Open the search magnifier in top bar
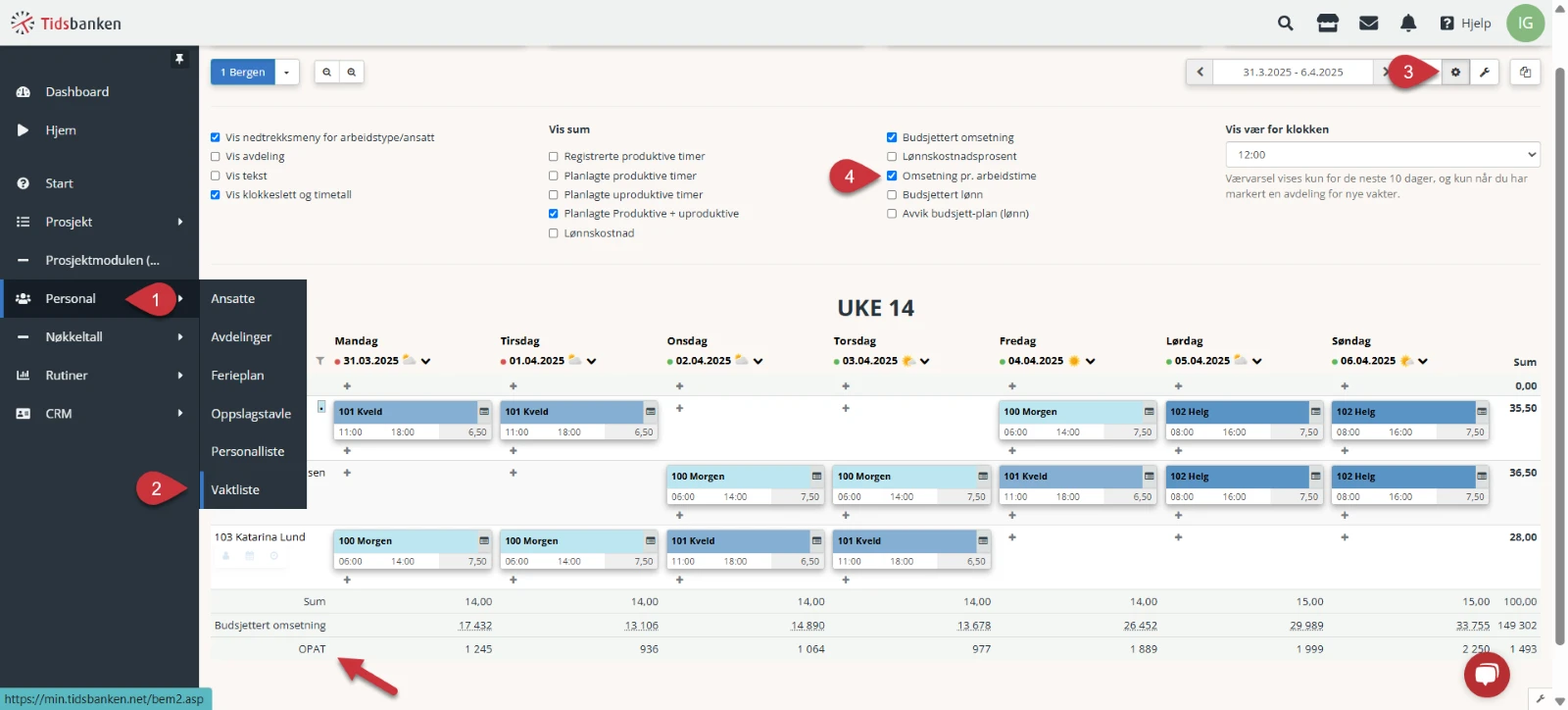1568x710 pixels. 1285,24
